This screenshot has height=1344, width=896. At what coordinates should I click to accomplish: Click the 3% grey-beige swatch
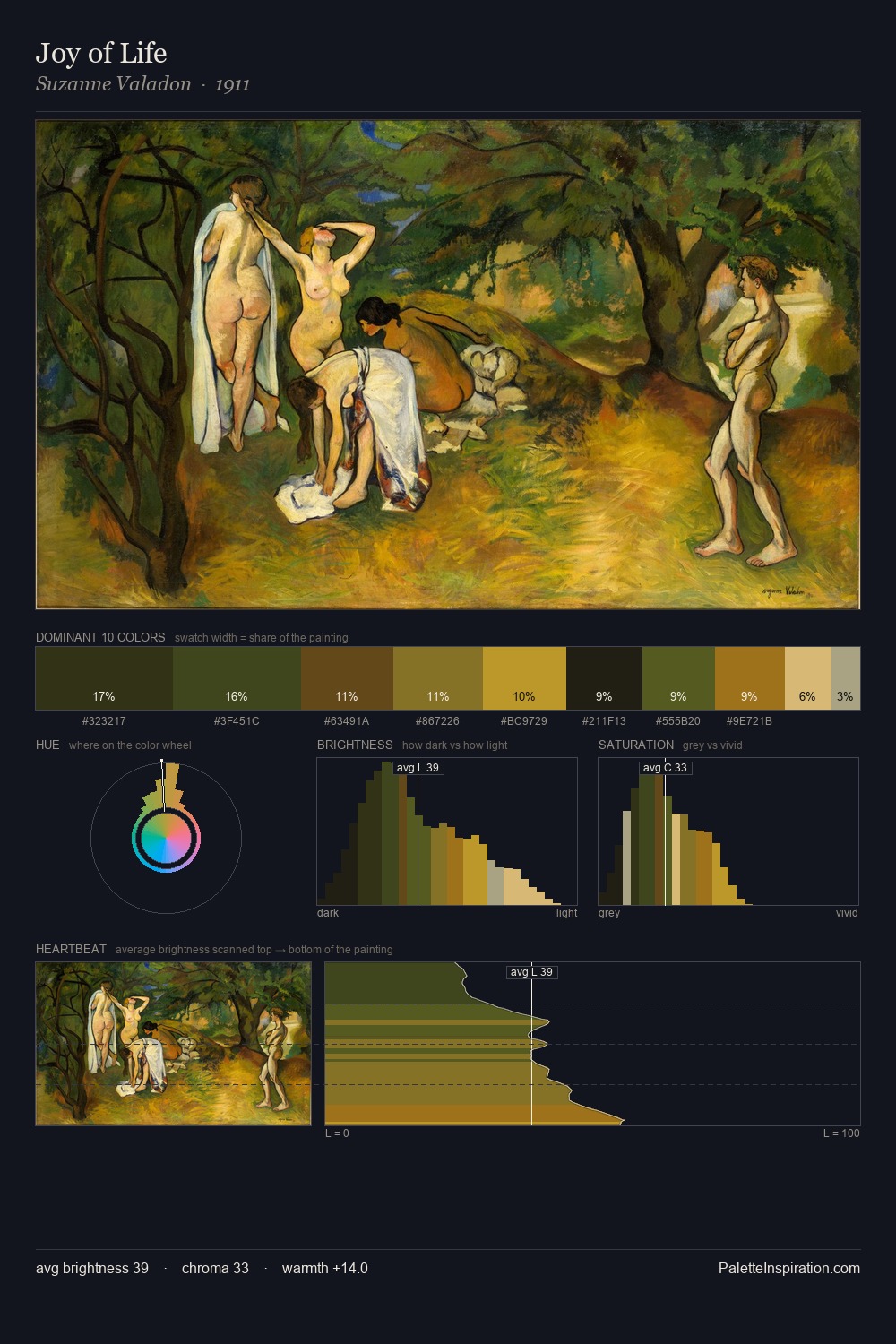(x=846, y=678)
